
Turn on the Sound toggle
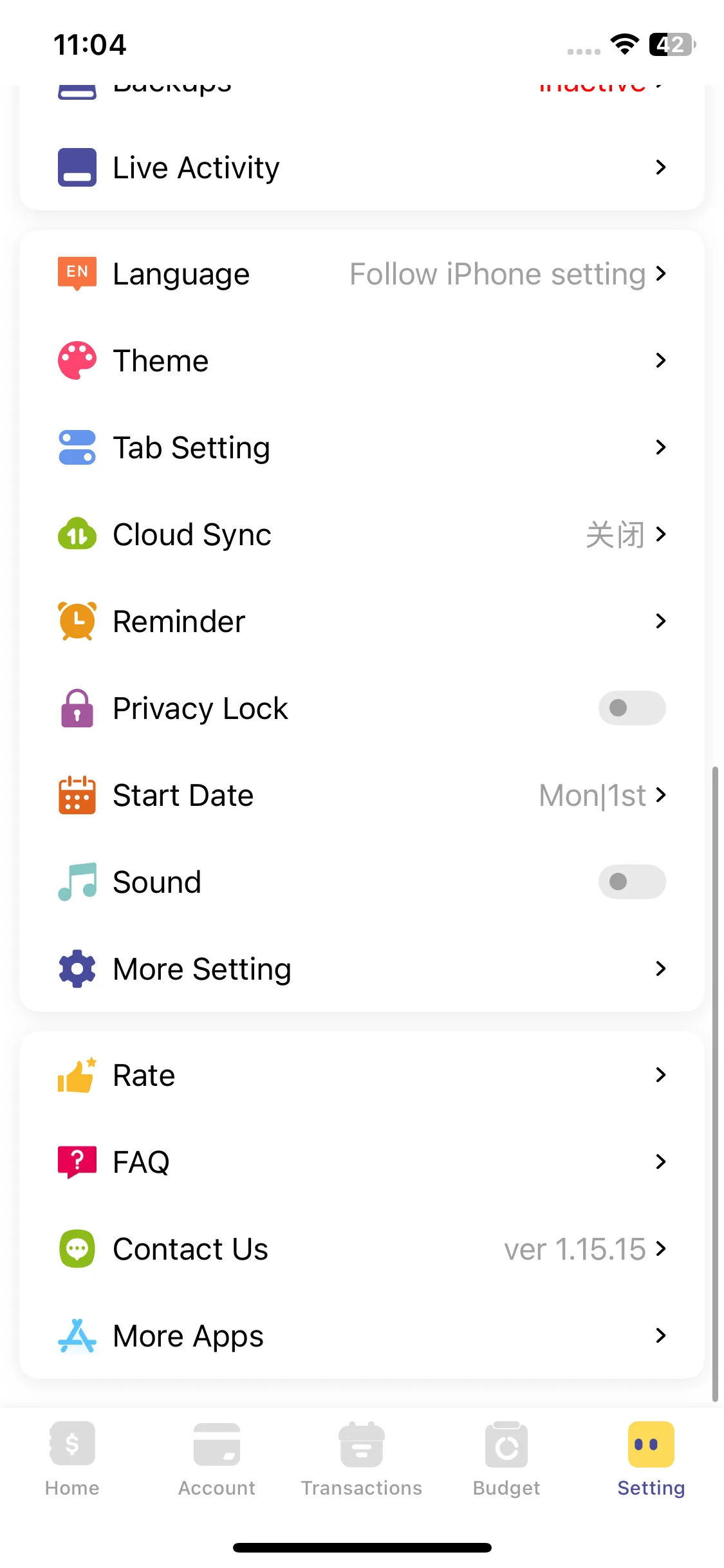[x=632, y=882]
